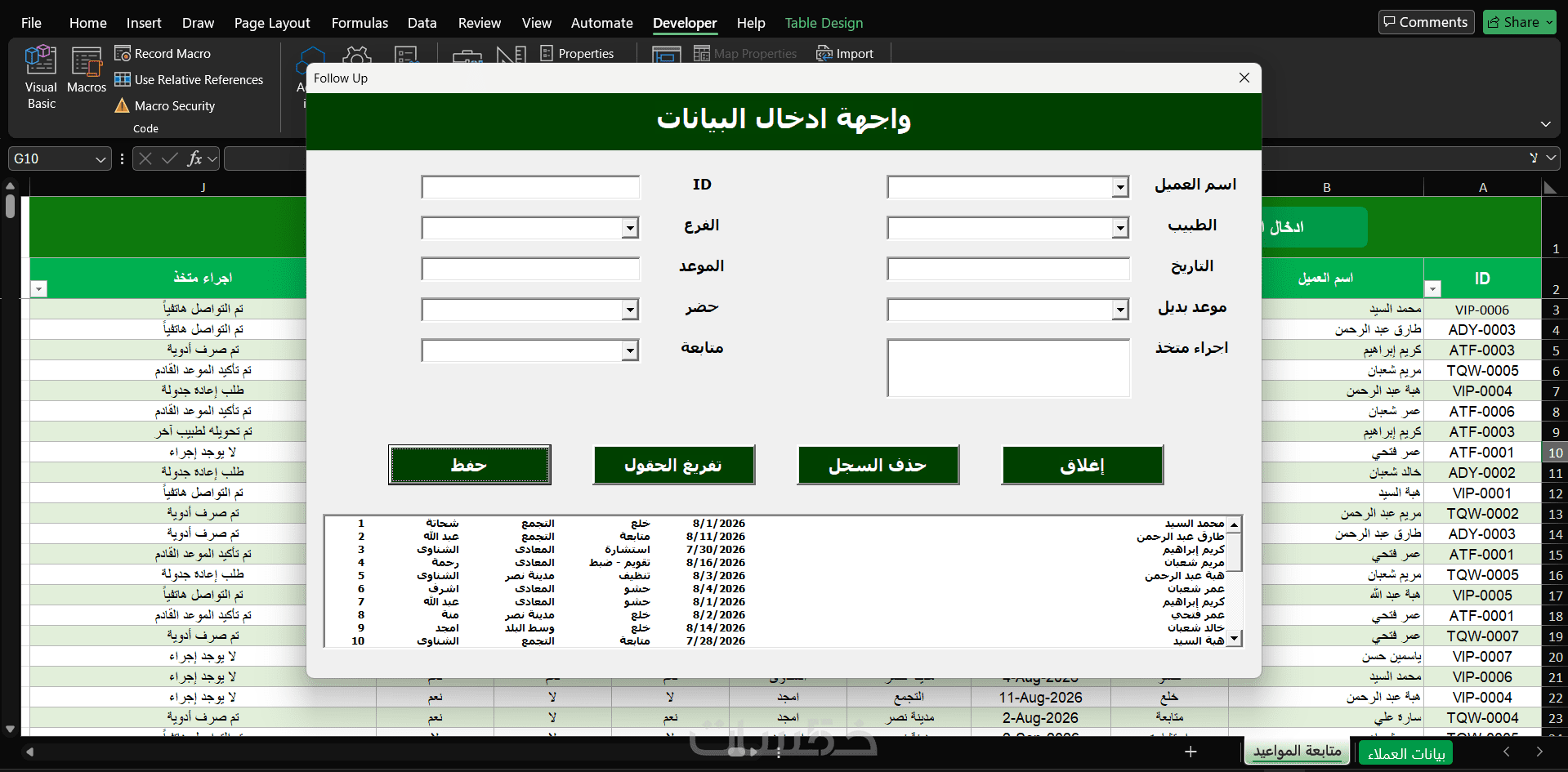The height and width of the screenshot is (772, 1568).
Task: Click the إغلاق close button
Action: [1082, 465]
